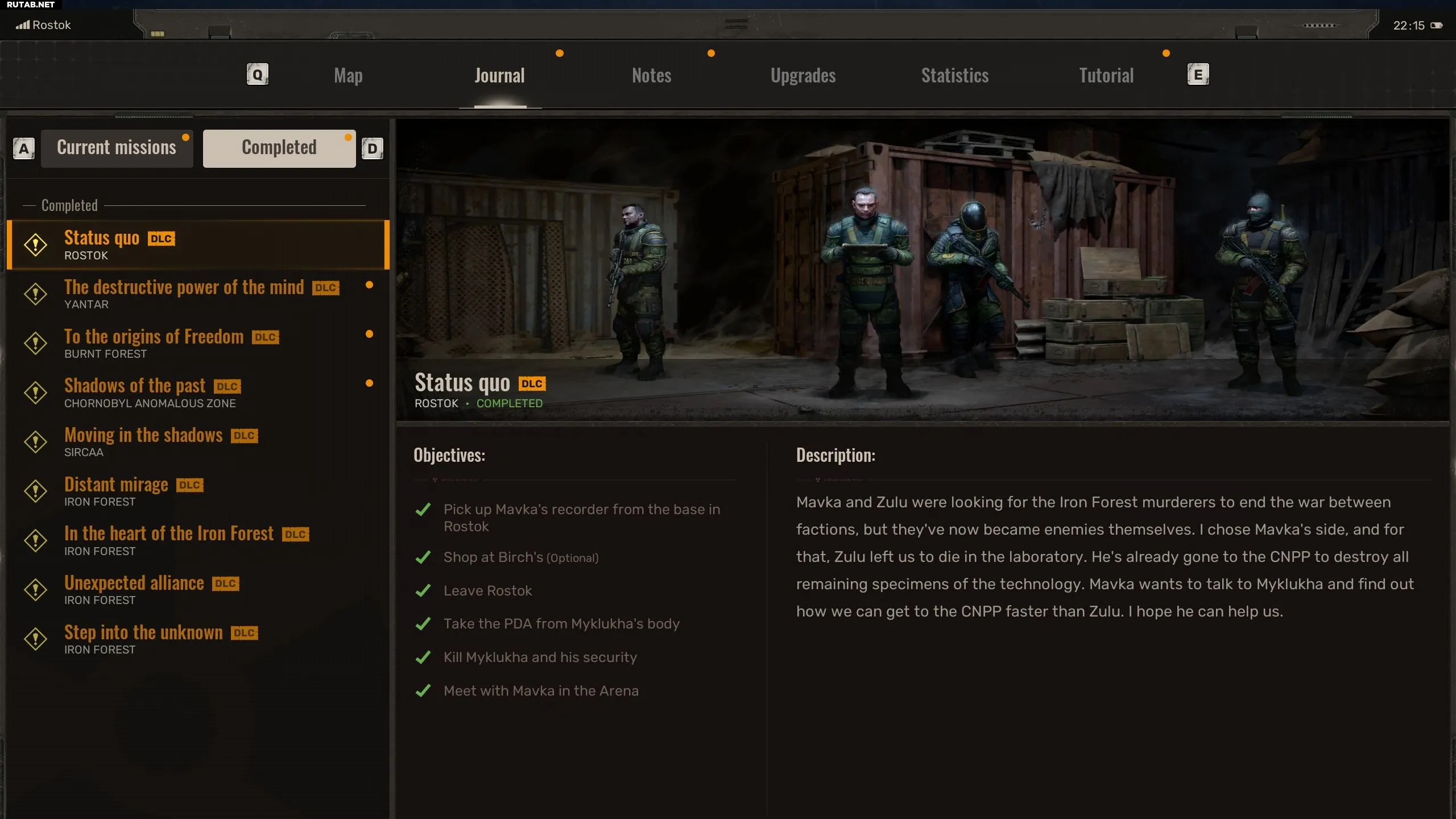This screenshot has height=819, width=1456.
Task: Click the Rostok location label at top
Action: (x=52, y=25)
